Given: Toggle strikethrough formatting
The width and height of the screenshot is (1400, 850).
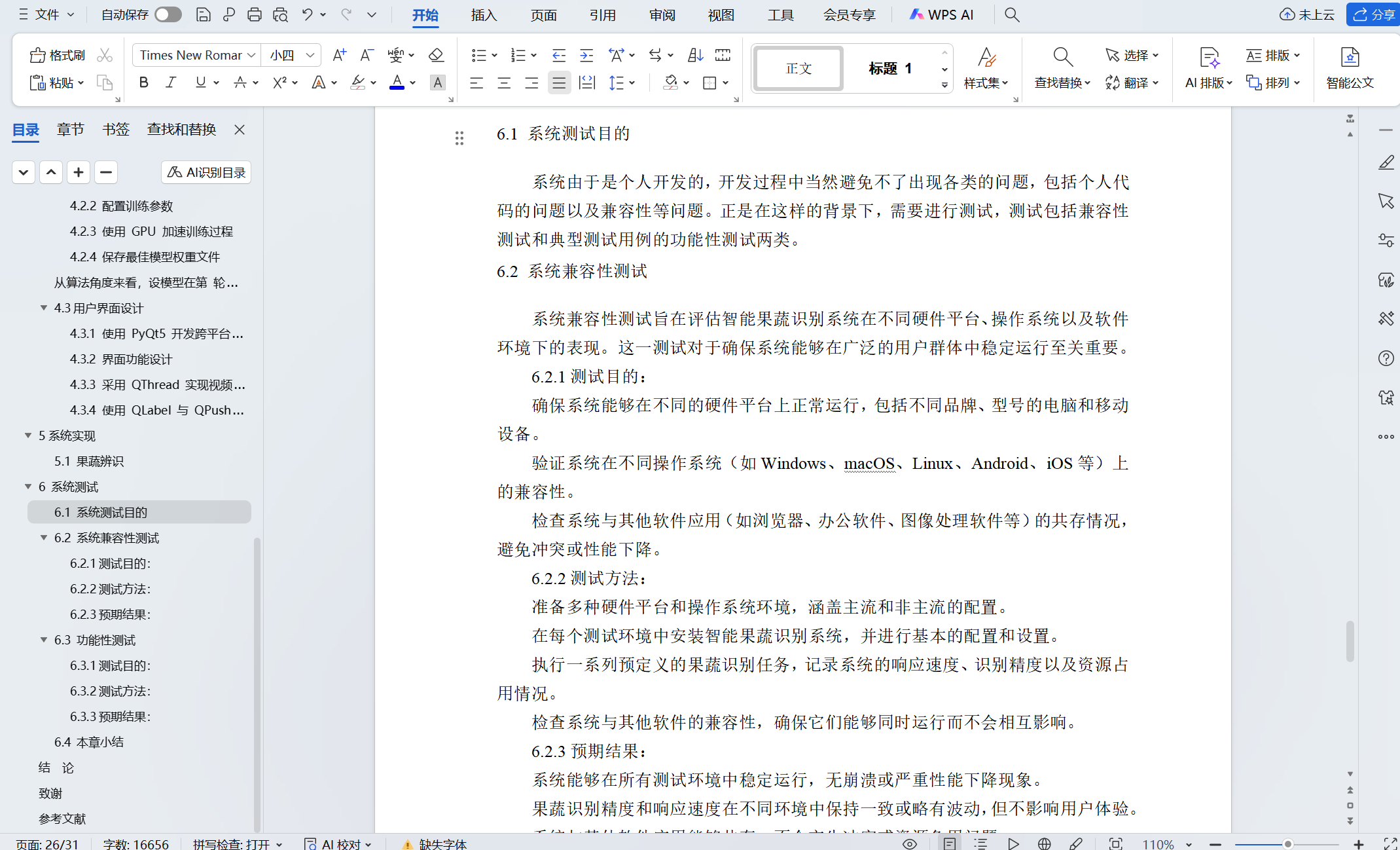Looking at the screenshot, I should click(240, 83).
